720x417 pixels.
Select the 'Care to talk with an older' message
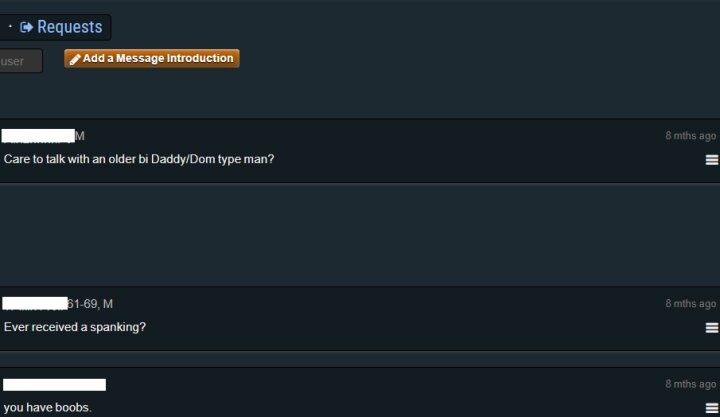coord(139,159)
